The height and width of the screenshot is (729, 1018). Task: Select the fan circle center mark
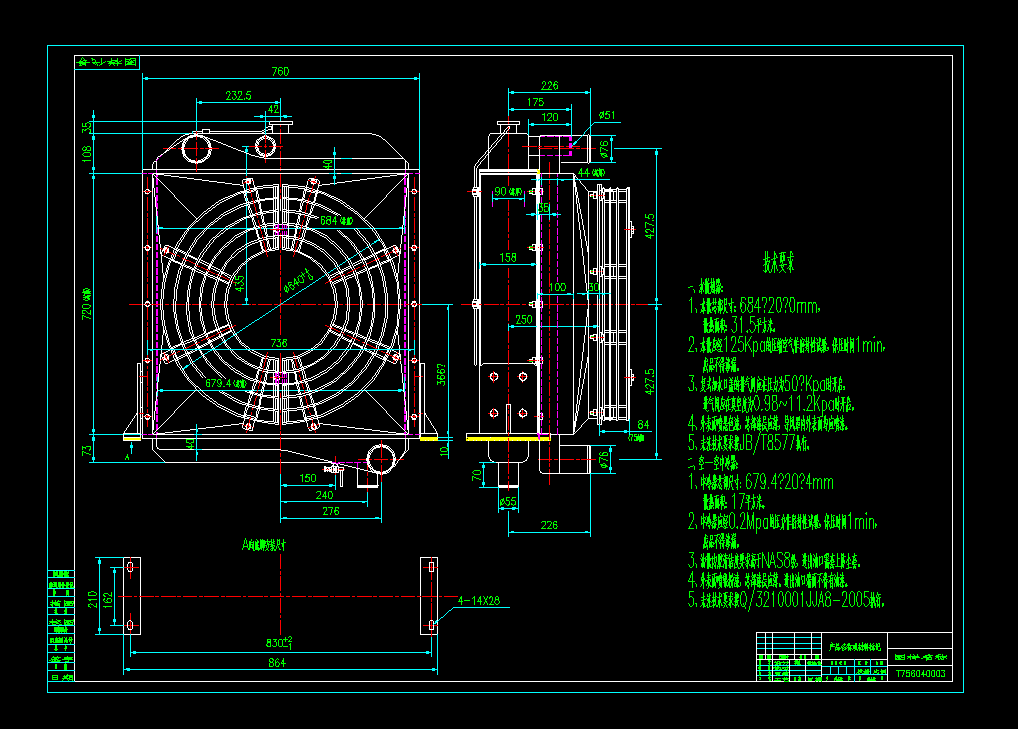point(278,305)
